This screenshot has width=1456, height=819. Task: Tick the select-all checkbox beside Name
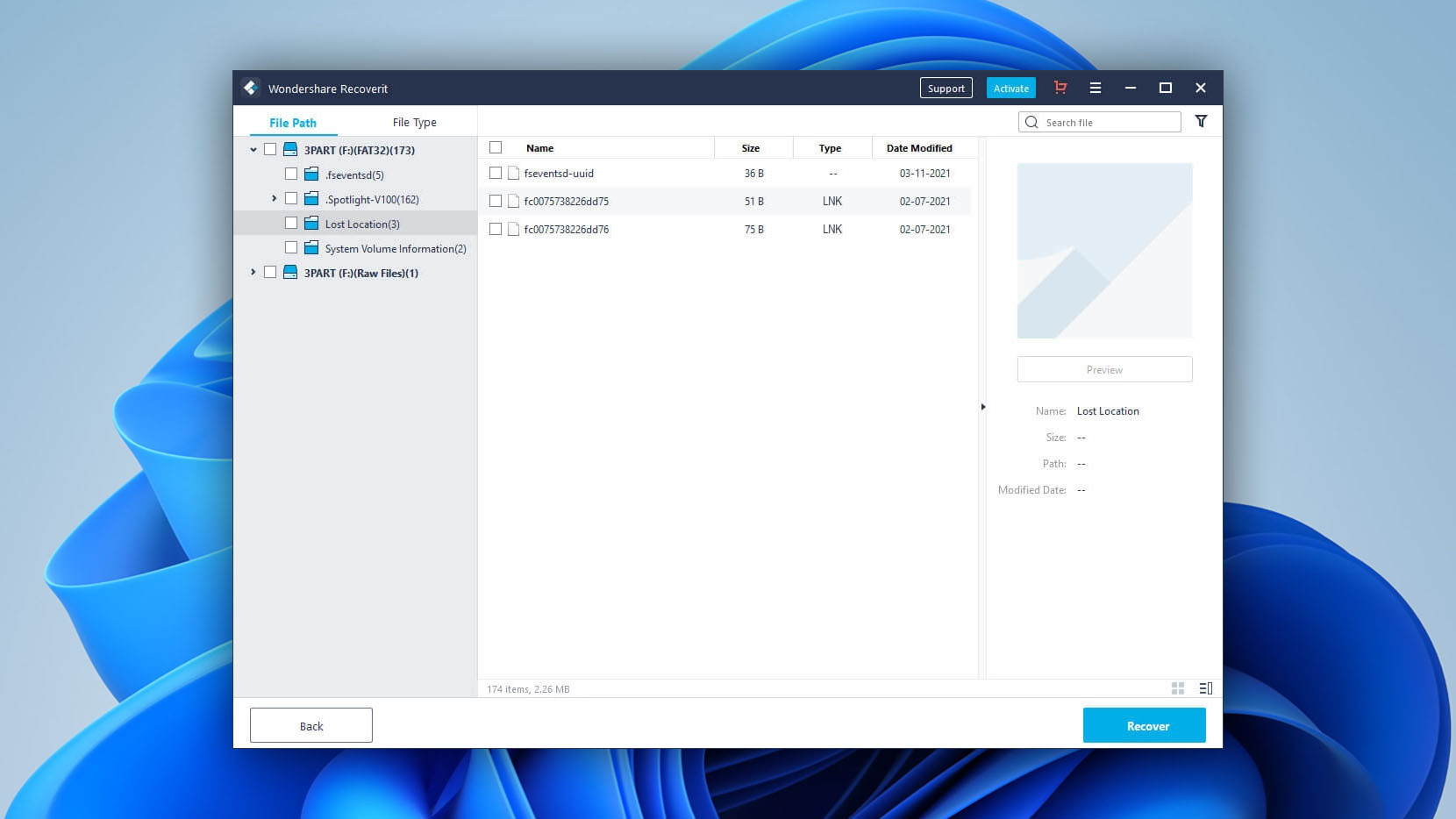[496, 147]
